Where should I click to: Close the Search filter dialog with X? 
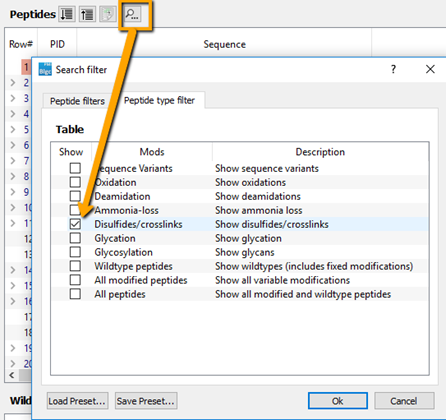(x=430, y=69)
